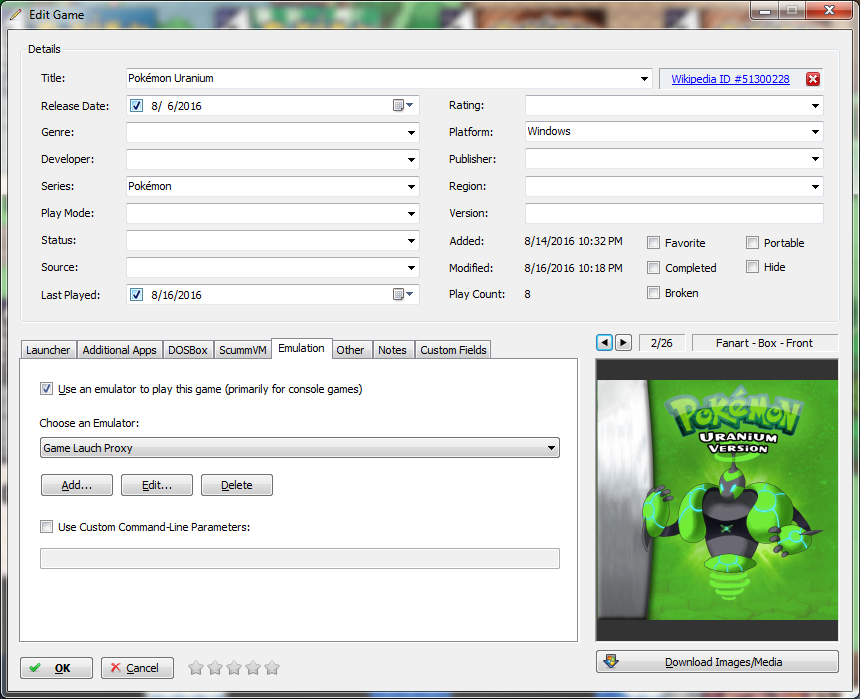
Task: Switch to the Additional Apps tab
Action: click(x=120, y=350)
